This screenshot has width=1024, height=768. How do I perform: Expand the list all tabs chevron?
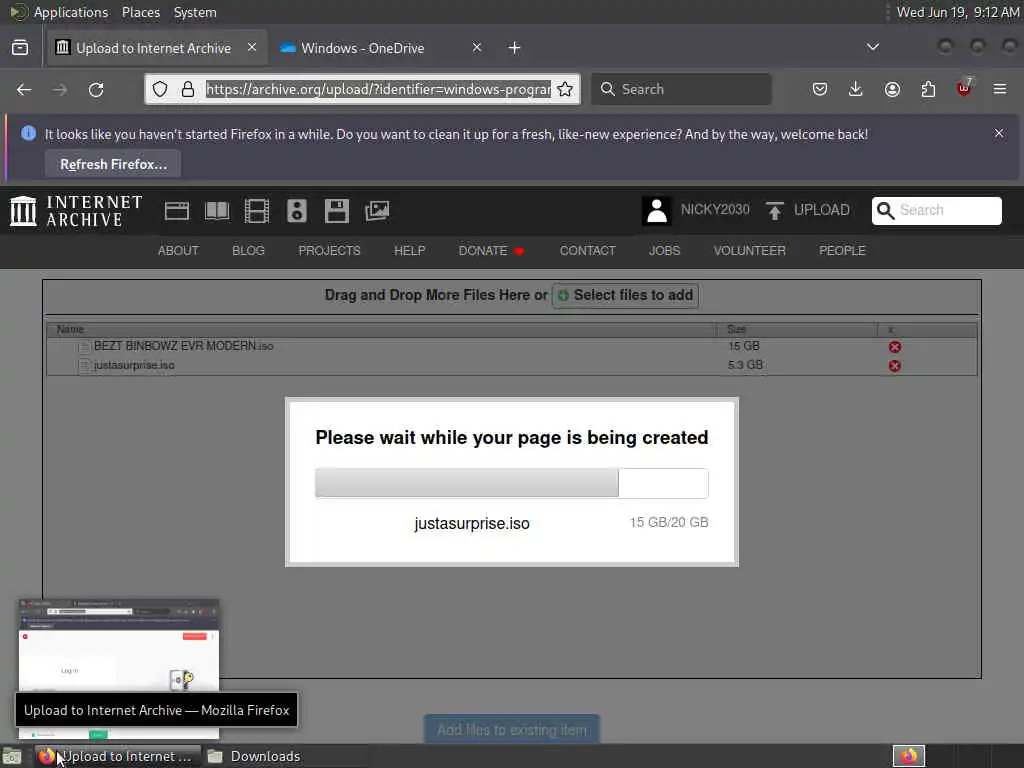coord(872,47)
